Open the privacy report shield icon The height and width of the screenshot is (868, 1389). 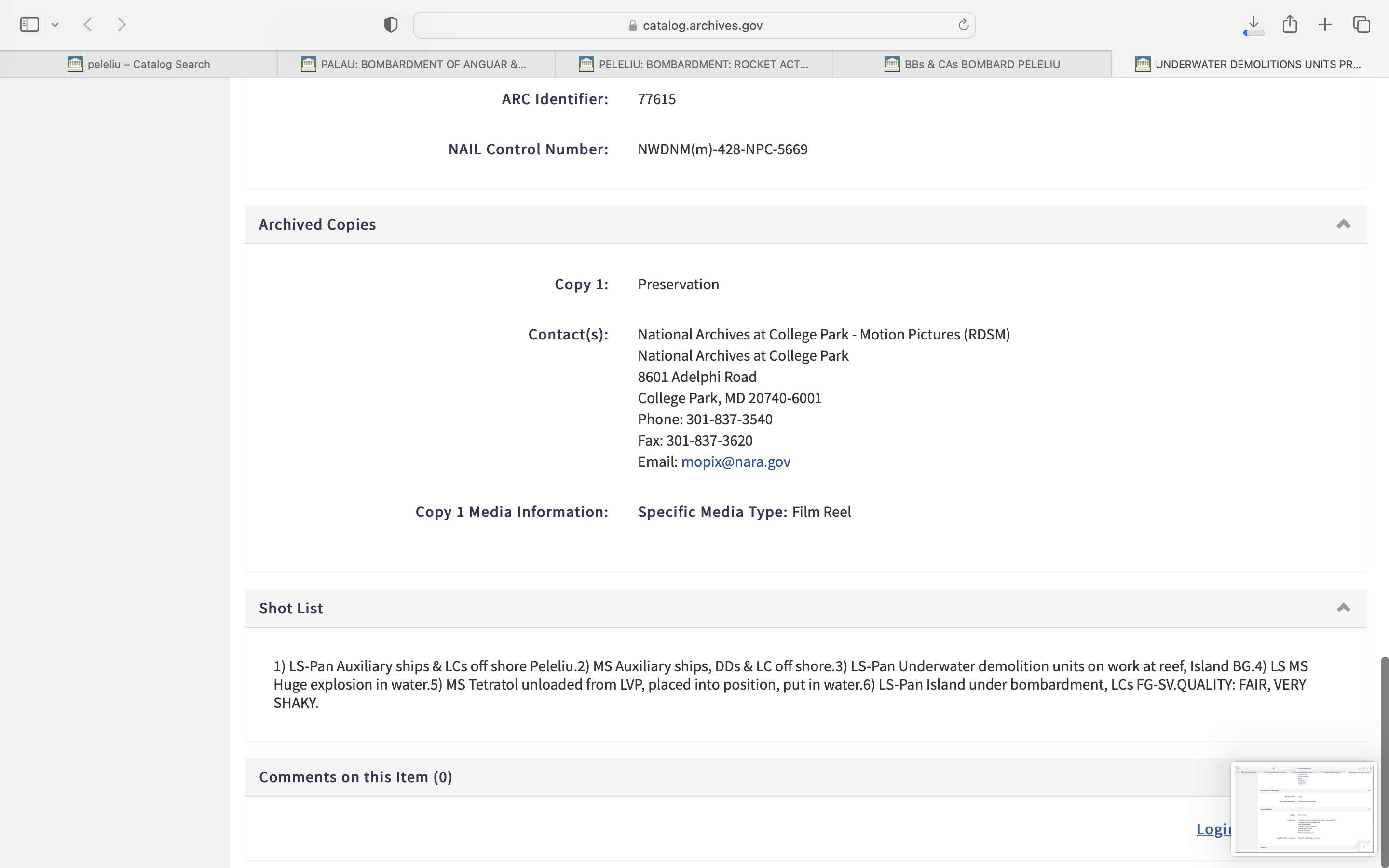[391, 25]
